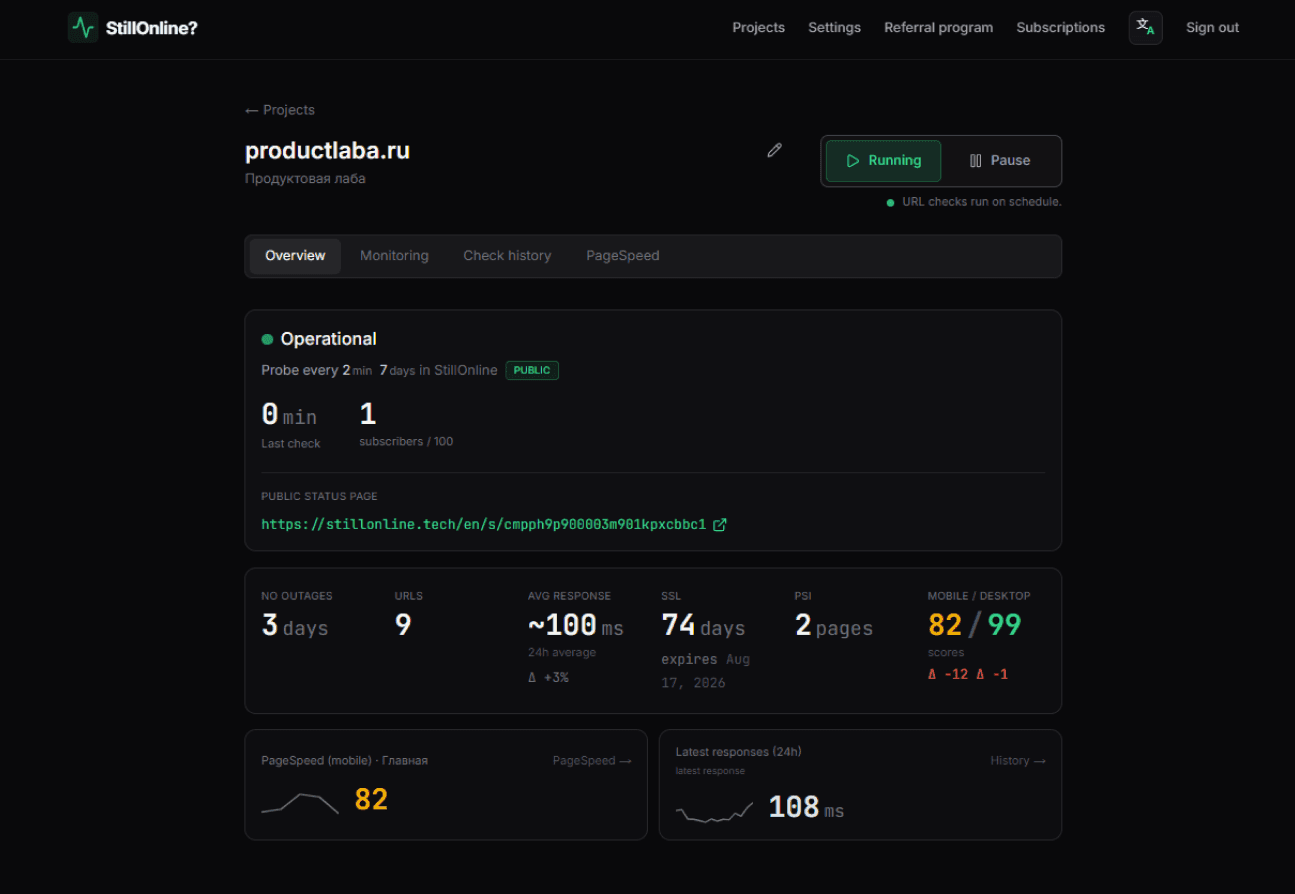
Task: Go back via the Projects breadcrumb link
Action: click(280, 110)
